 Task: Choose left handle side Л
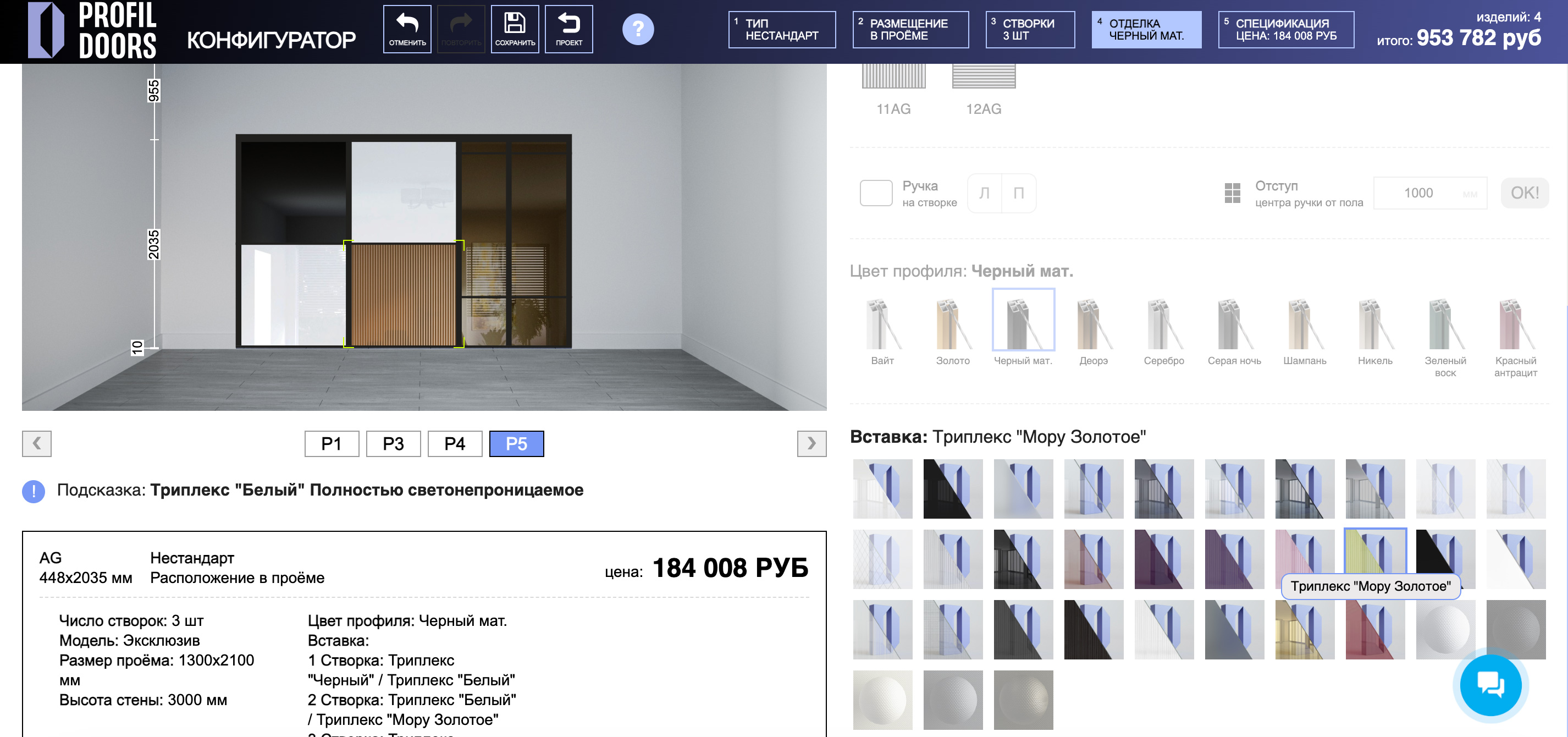(x=984, y=193)
